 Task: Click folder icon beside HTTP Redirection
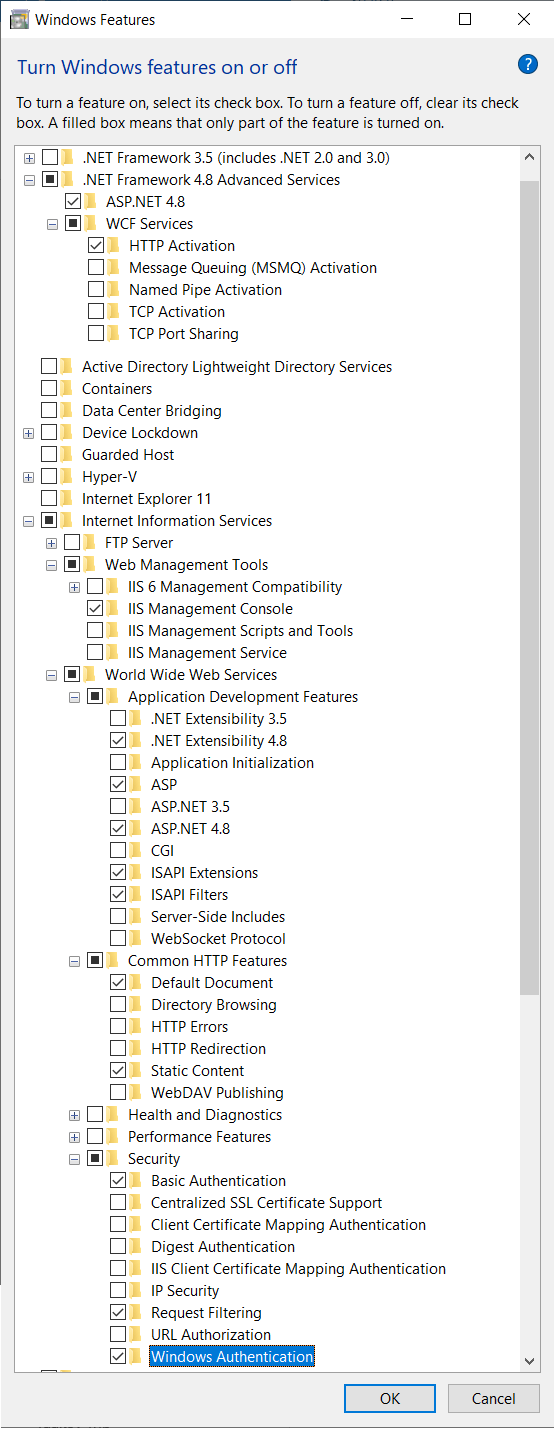click(x=137, y=1049)
